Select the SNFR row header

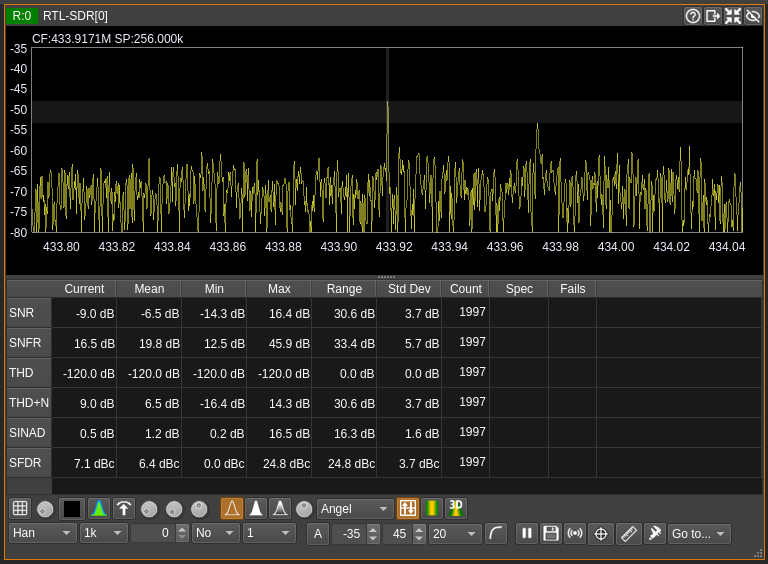coord(29,343)
